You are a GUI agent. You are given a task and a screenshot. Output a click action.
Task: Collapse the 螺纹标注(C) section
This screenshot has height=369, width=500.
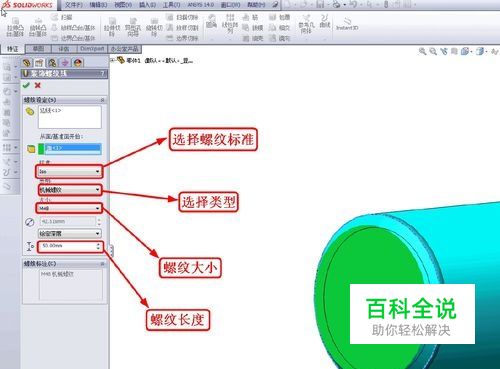pyautogui.click(x=102, y=264)
